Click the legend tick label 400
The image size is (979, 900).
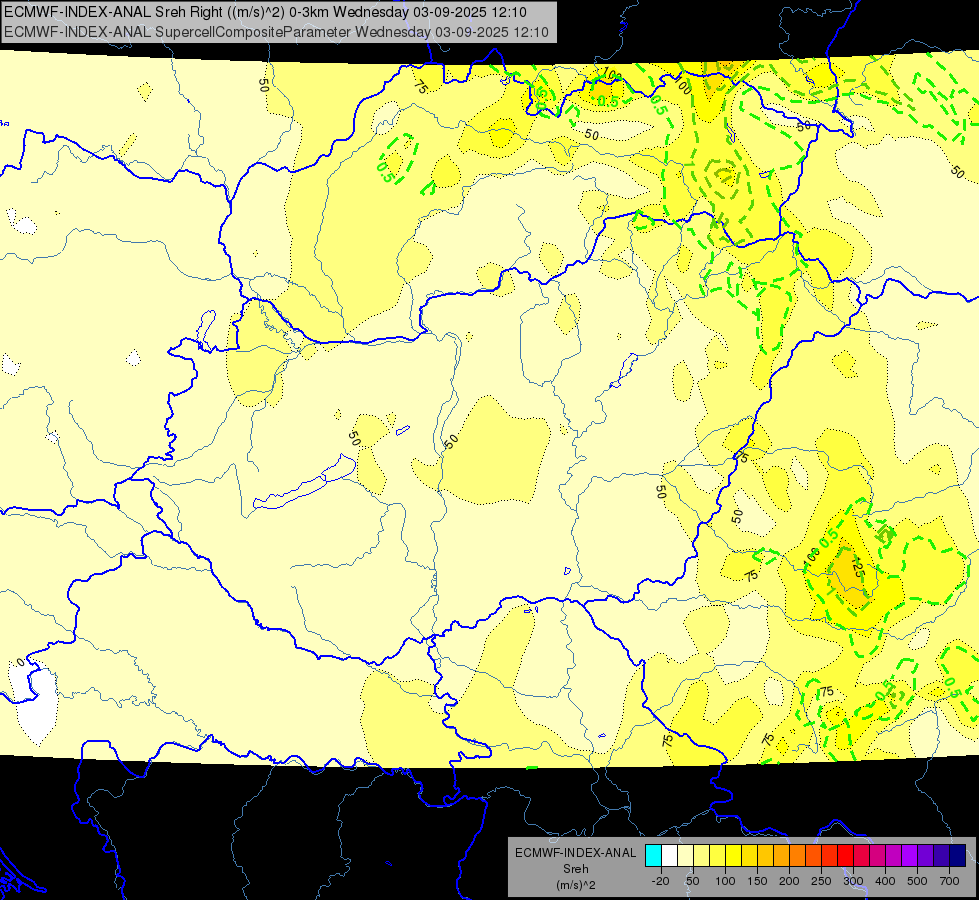point(885,881)
